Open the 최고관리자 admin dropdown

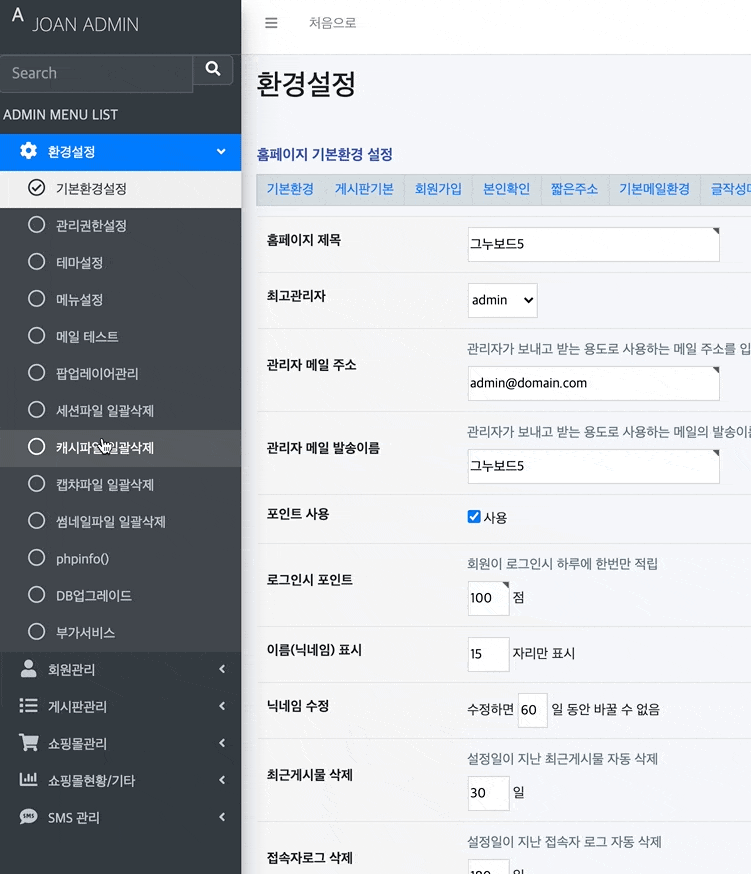[x=502, y=300]
